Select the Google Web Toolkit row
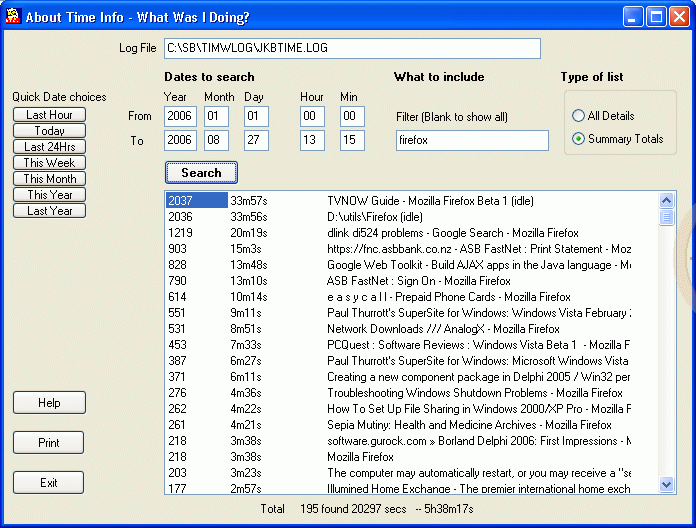The height and width of the screenshot is (528, 696). click(411, 265)
